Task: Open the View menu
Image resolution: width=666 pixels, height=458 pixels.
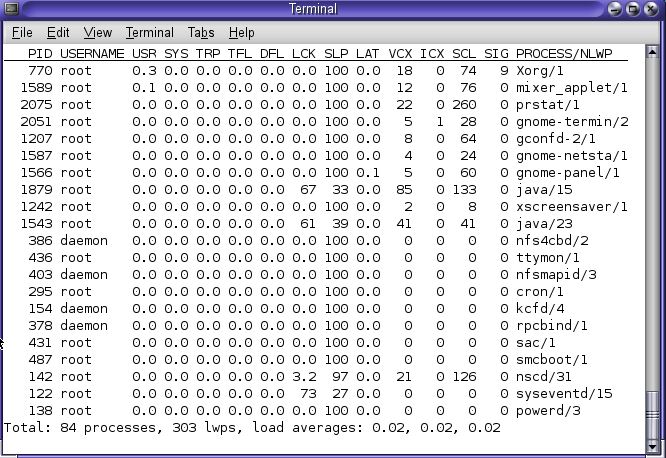Action: click(98, 32)
